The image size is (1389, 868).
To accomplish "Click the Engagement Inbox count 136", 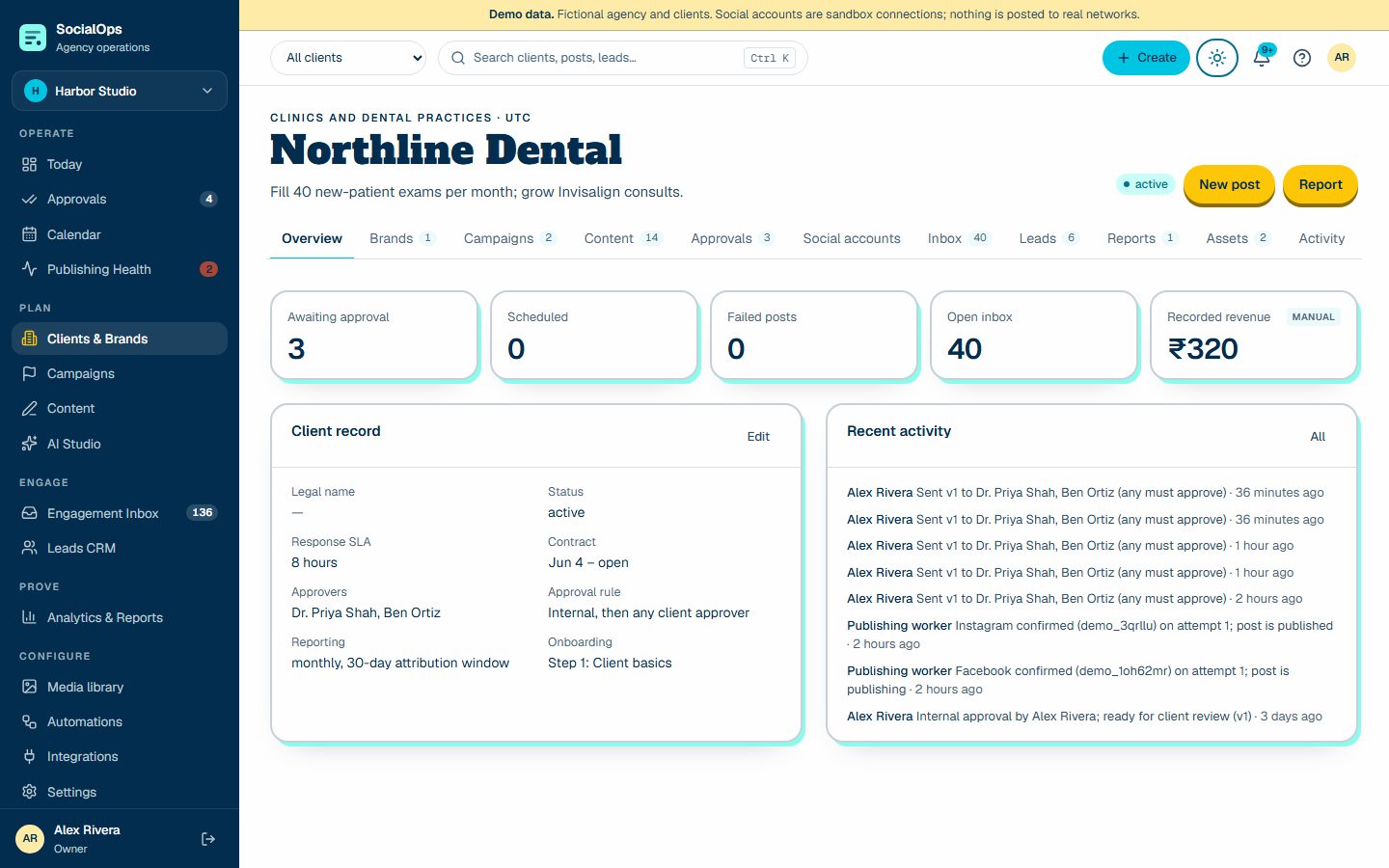I will click(202, 513).
